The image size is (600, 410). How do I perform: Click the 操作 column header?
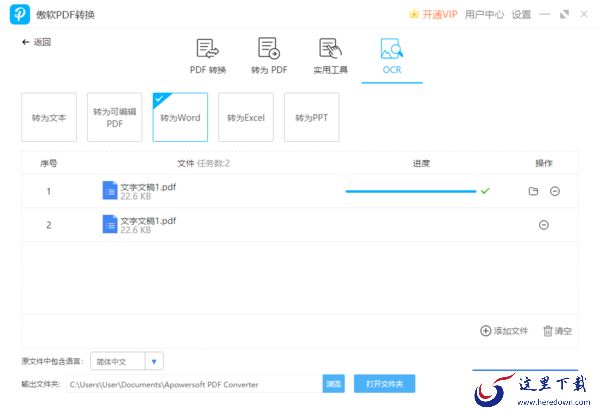(543, 163)
